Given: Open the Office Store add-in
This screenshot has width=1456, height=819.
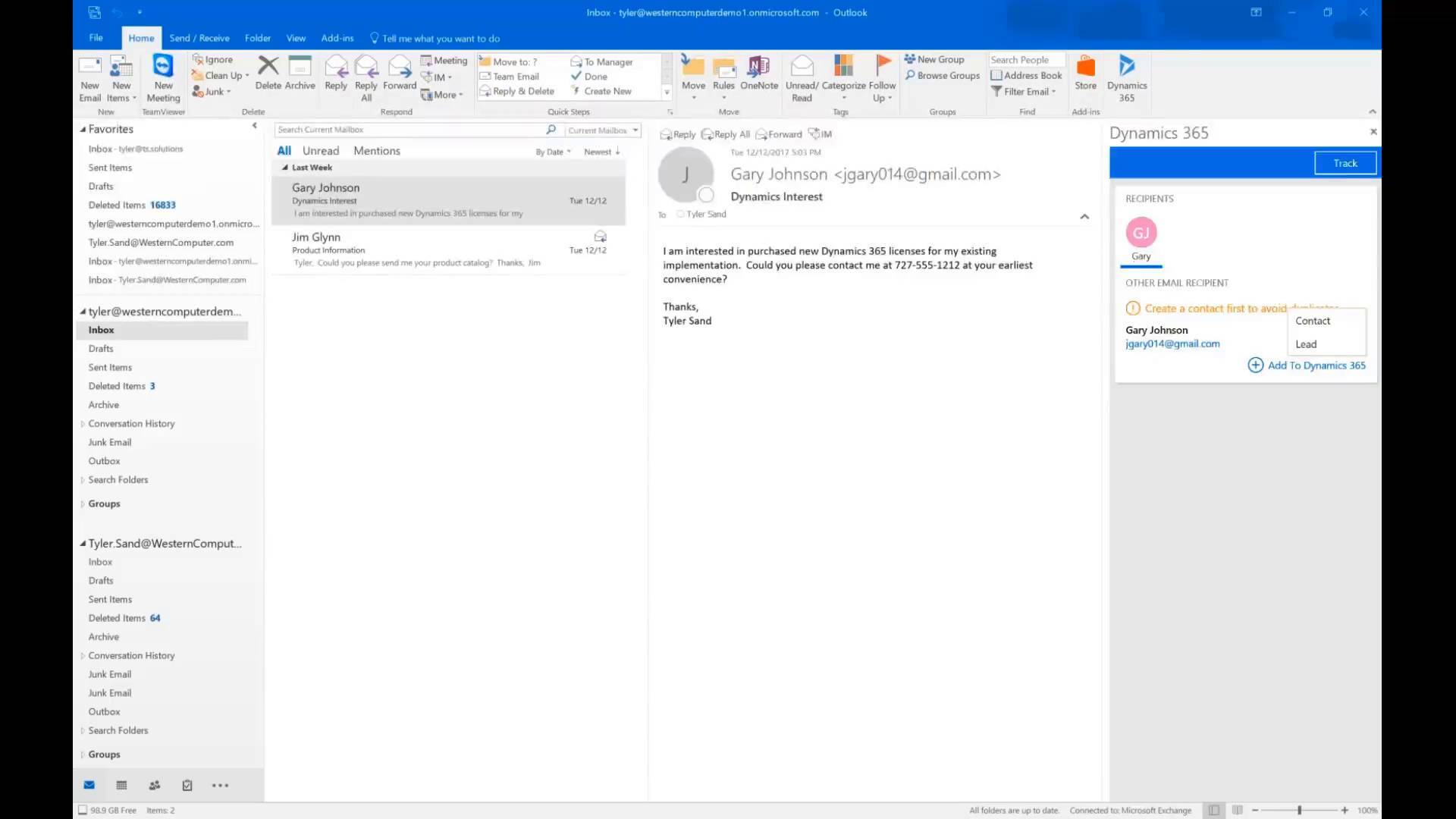Looking at the screenshot, I should point(1086,74).
